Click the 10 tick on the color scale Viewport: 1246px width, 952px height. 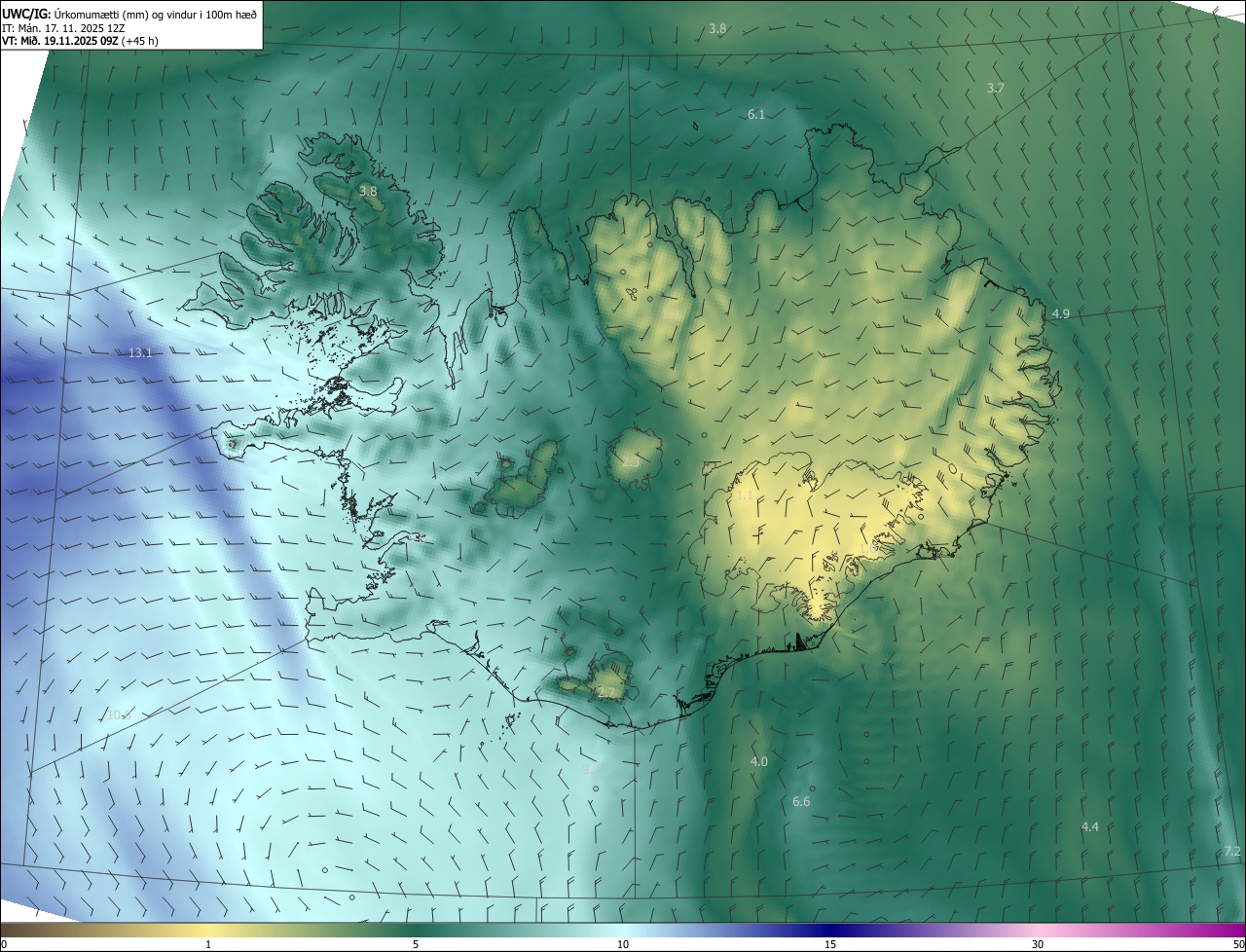tap(623, 945)
